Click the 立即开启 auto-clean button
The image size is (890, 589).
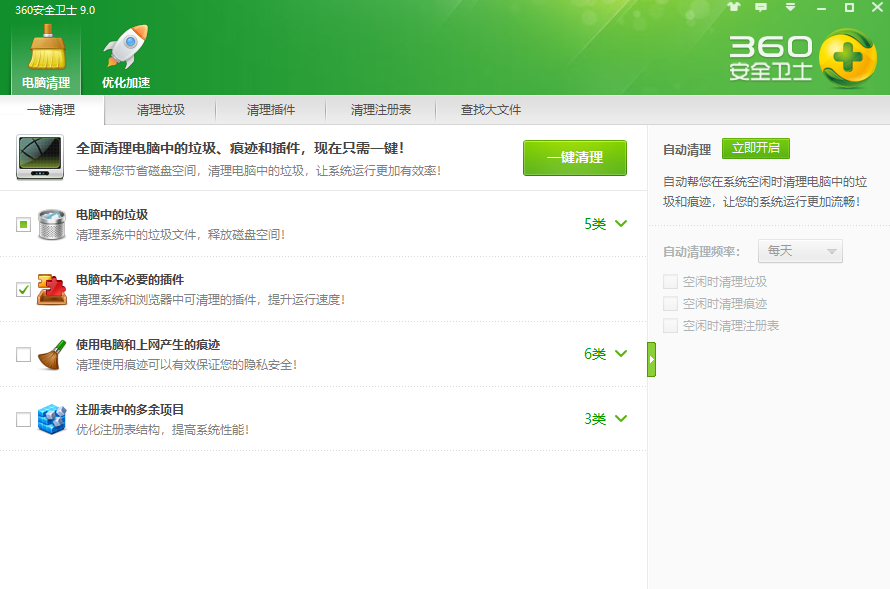point(755,148)
